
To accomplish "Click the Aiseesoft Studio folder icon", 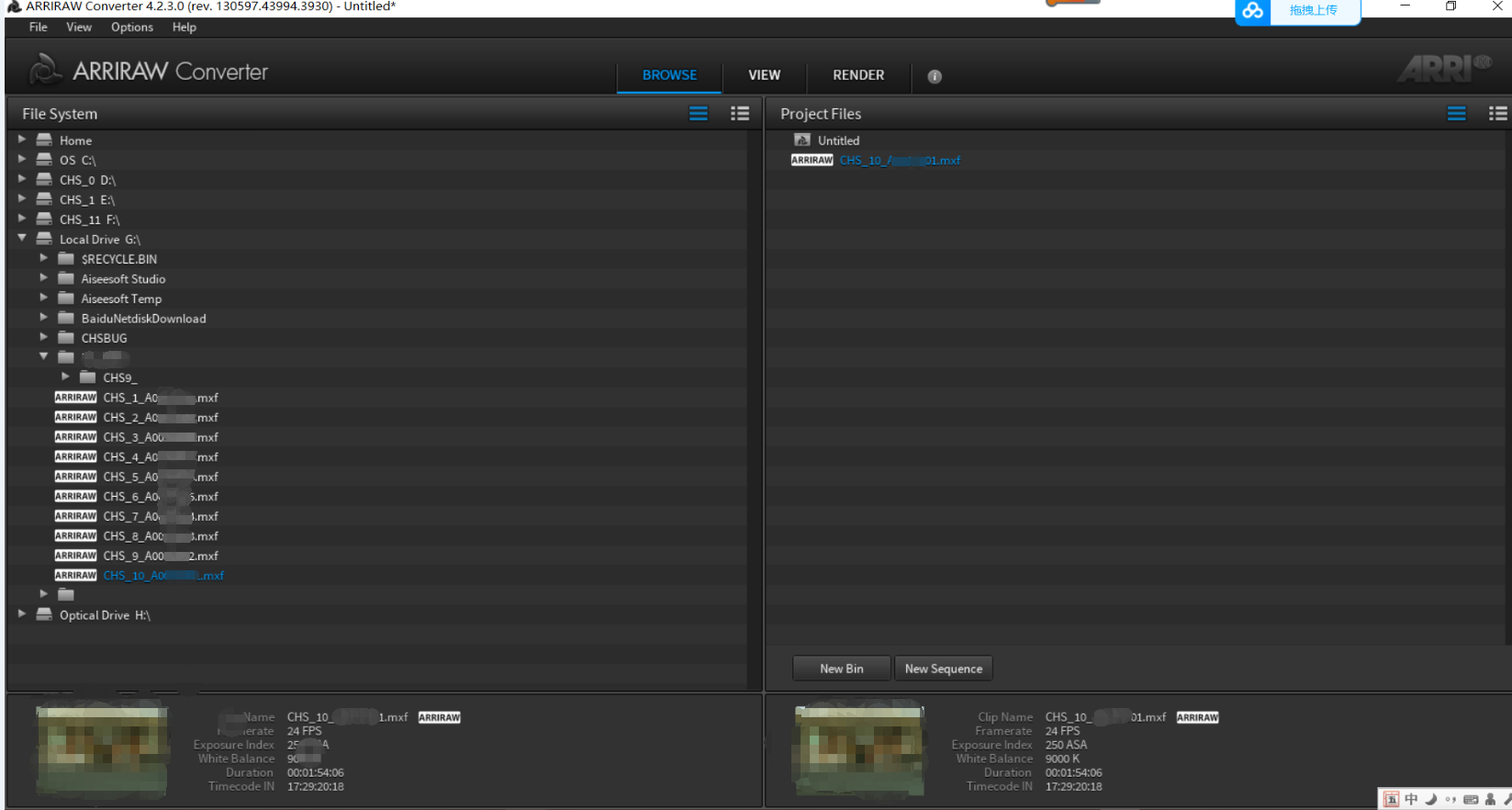I will (x=66, y=277).
